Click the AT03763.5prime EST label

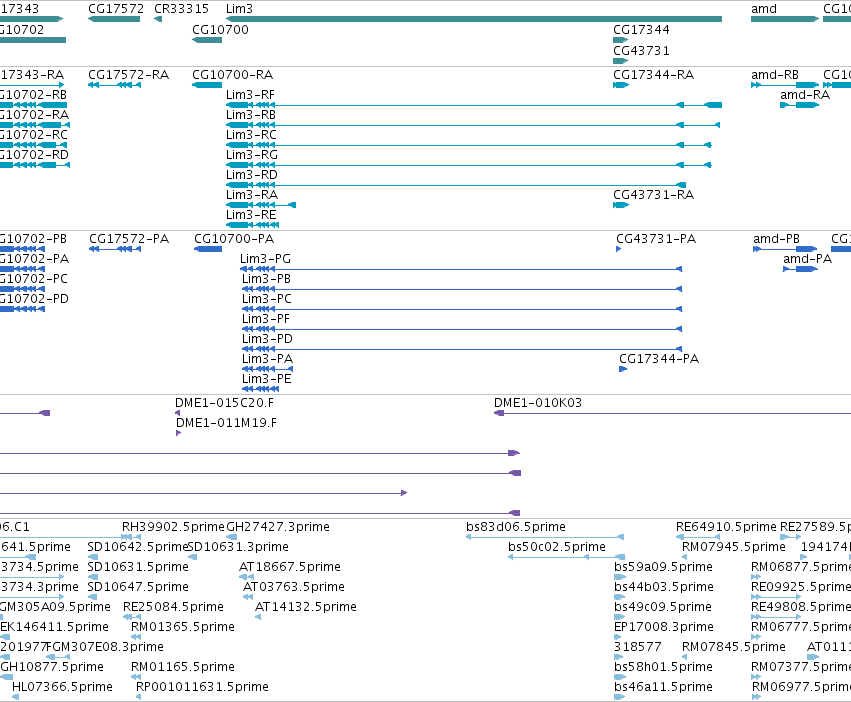(294, 587)
